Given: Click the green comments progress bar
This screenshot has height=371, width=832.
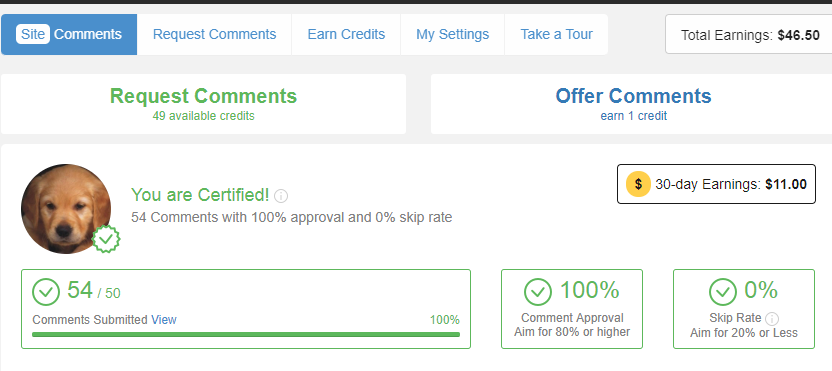Looking at the screenshot, I should coord(246,334).
